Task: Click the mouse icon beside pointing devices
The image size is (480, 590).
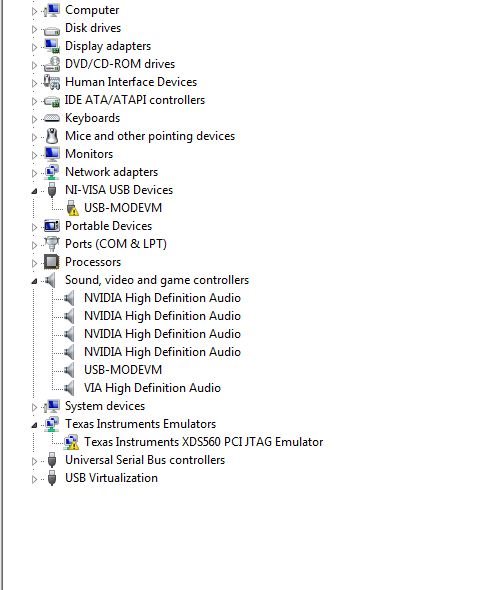Action: tap(52, 136)
